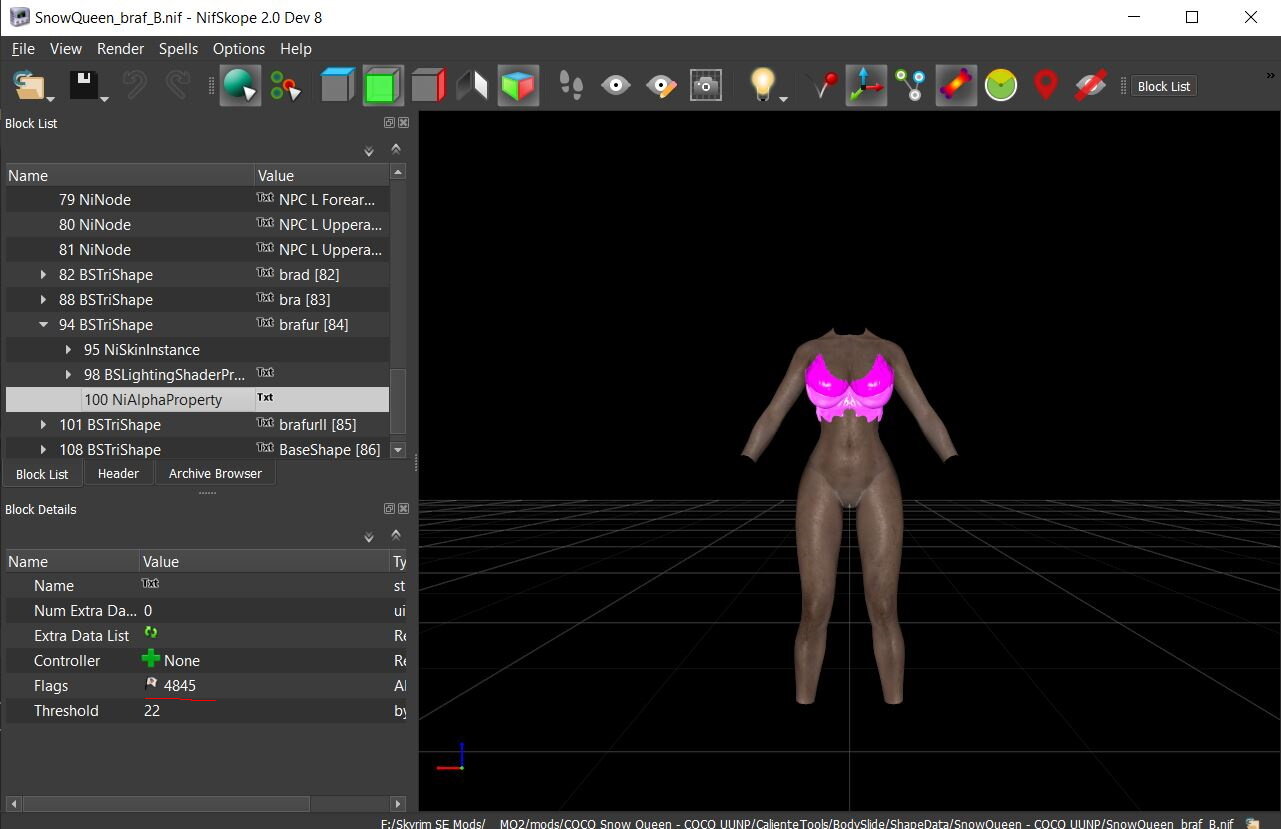Open the Spells menu

pos(178,48)
